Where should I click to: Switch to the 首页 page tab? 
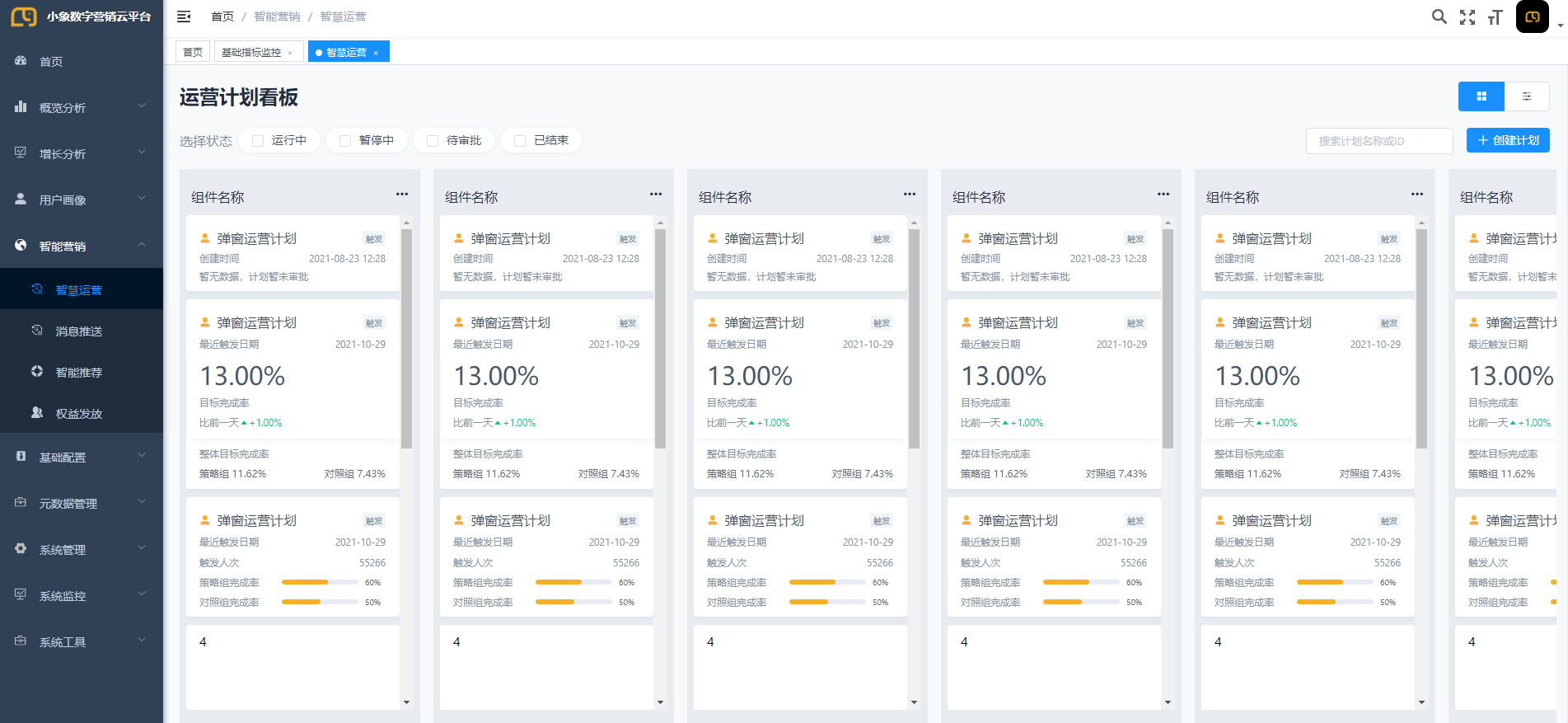tap(193, 52)
